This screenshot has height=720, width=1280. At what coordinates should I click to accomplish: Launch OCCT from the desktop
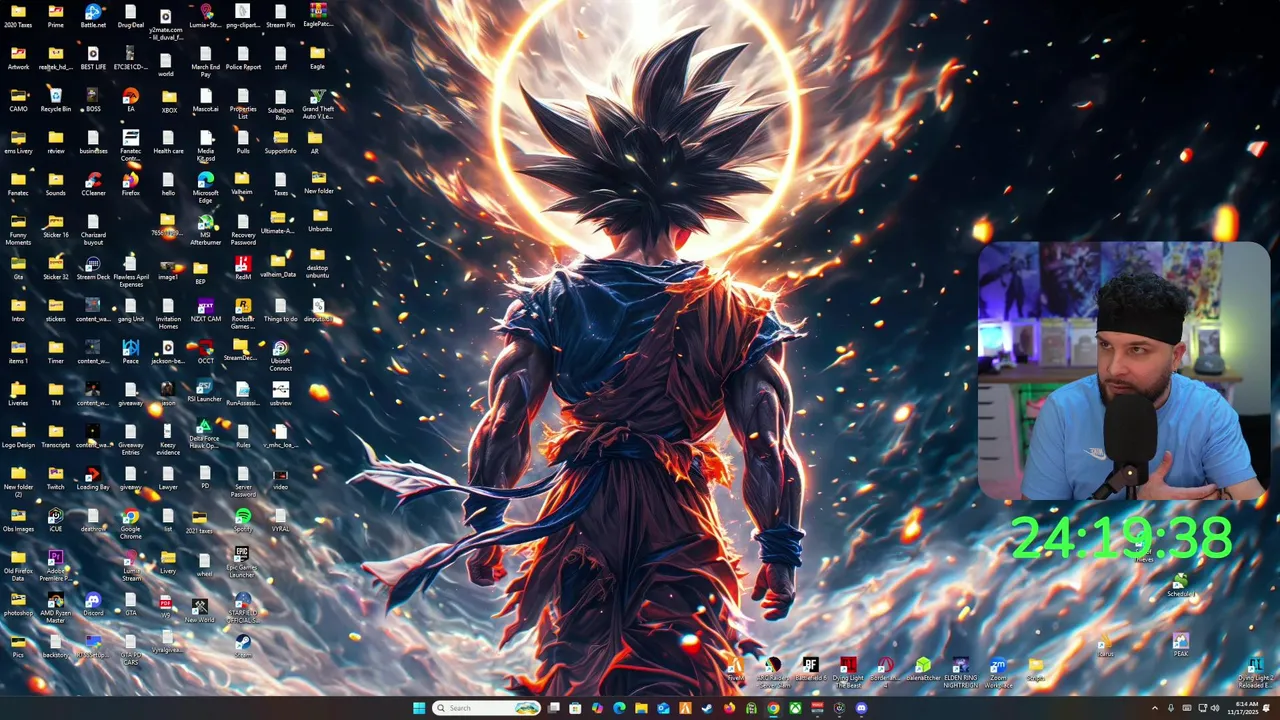[x=205, y=352]
